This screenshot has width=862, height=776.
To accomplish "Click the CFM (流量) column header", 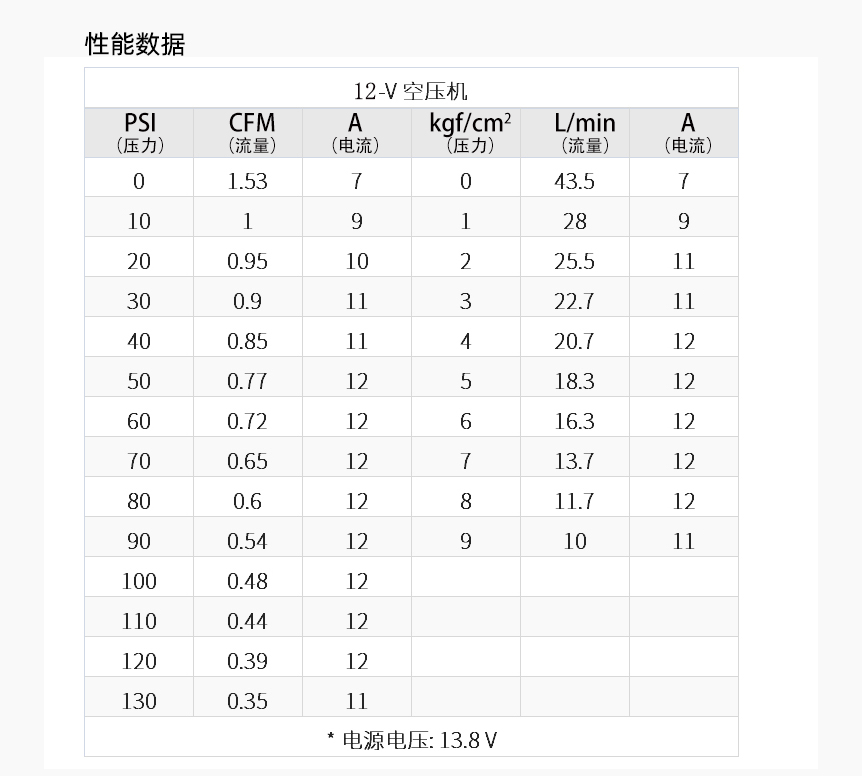I will point(248,133).
